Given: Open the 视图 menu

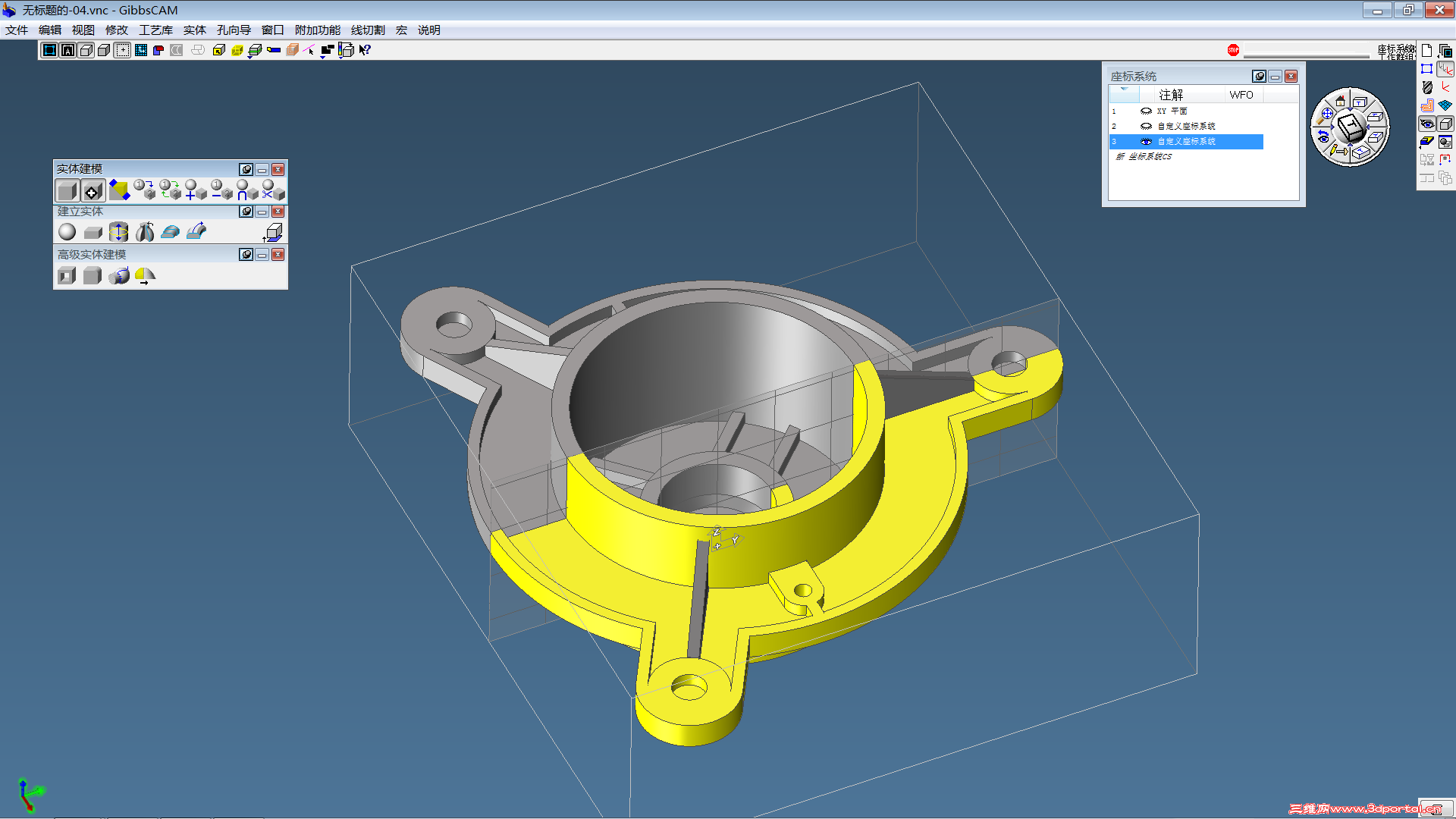Looking at the screenshot, I should [83, 30].
